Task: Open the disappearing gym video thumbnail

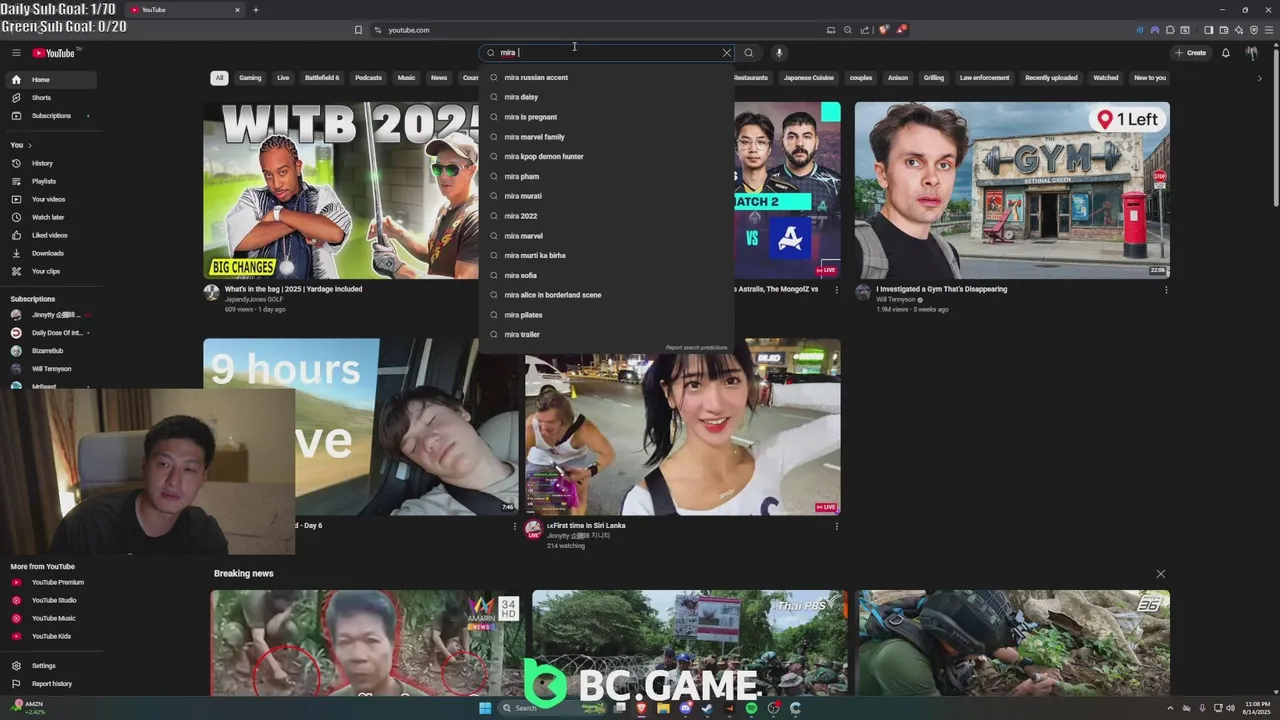Action: coord(1012,190)
